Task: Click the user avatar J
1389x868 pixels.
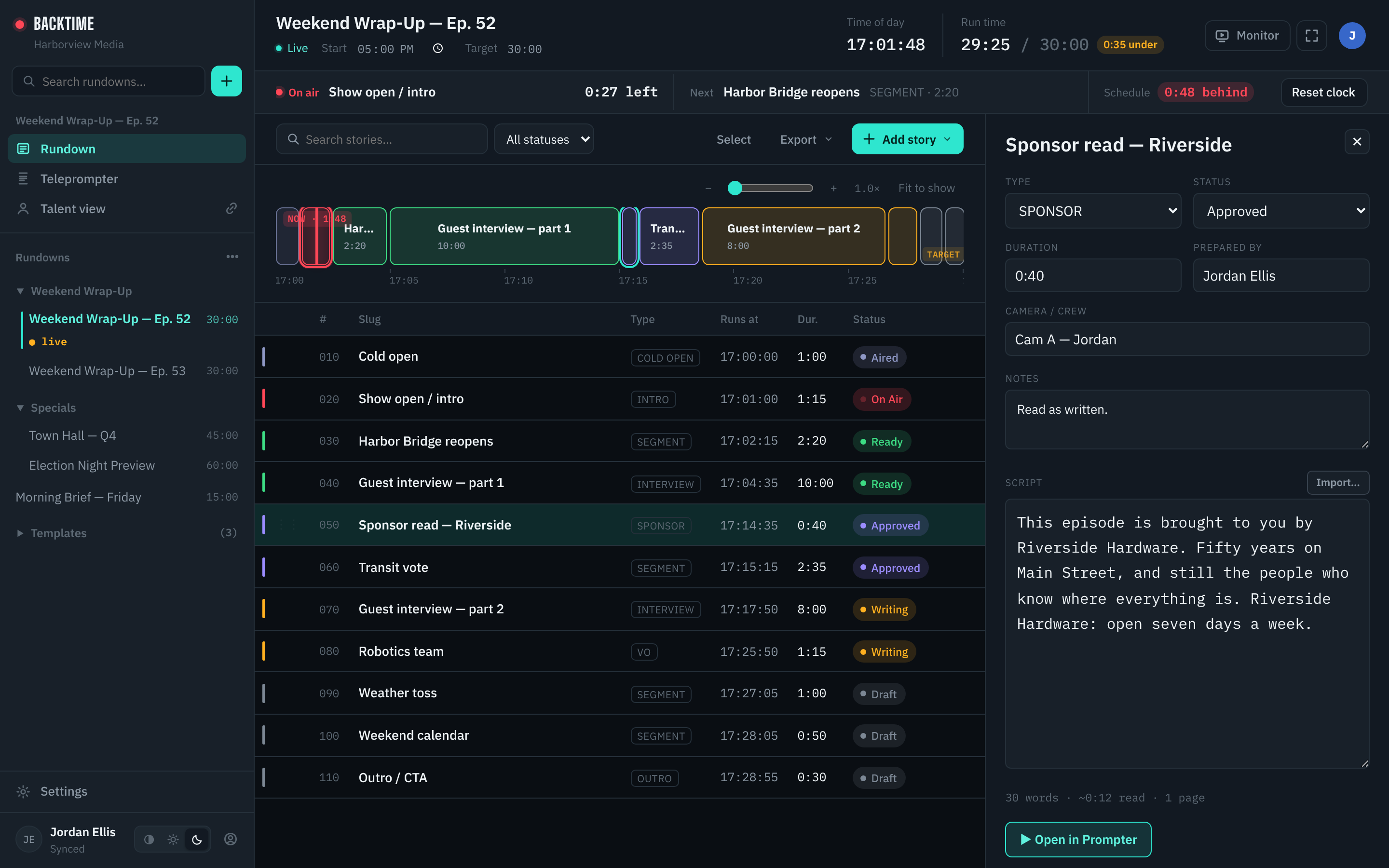Action: click(1352, 36)
